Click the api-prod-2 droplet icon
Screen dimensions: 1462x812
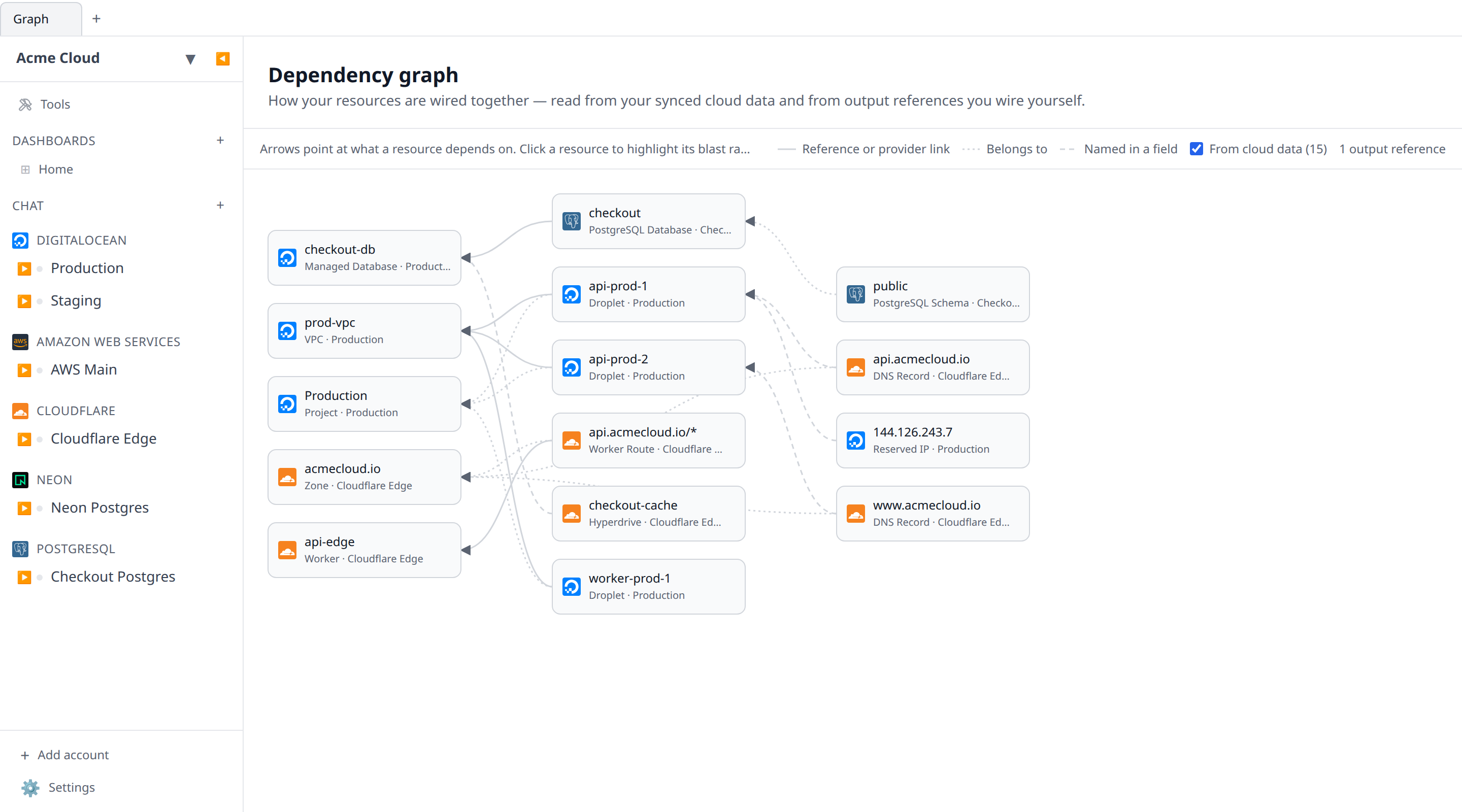(572, 368)
